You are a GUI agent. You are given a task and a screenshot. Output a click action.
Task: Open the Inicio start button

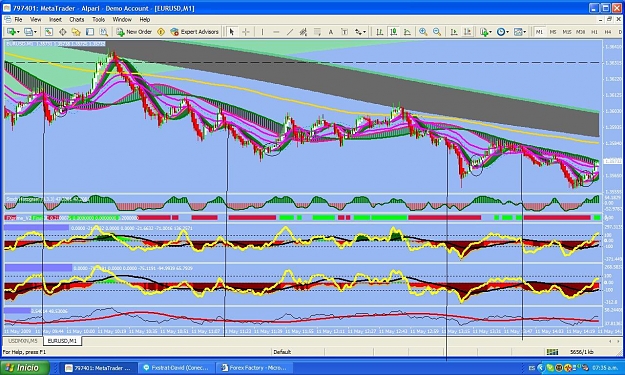(x=25, y=367)
